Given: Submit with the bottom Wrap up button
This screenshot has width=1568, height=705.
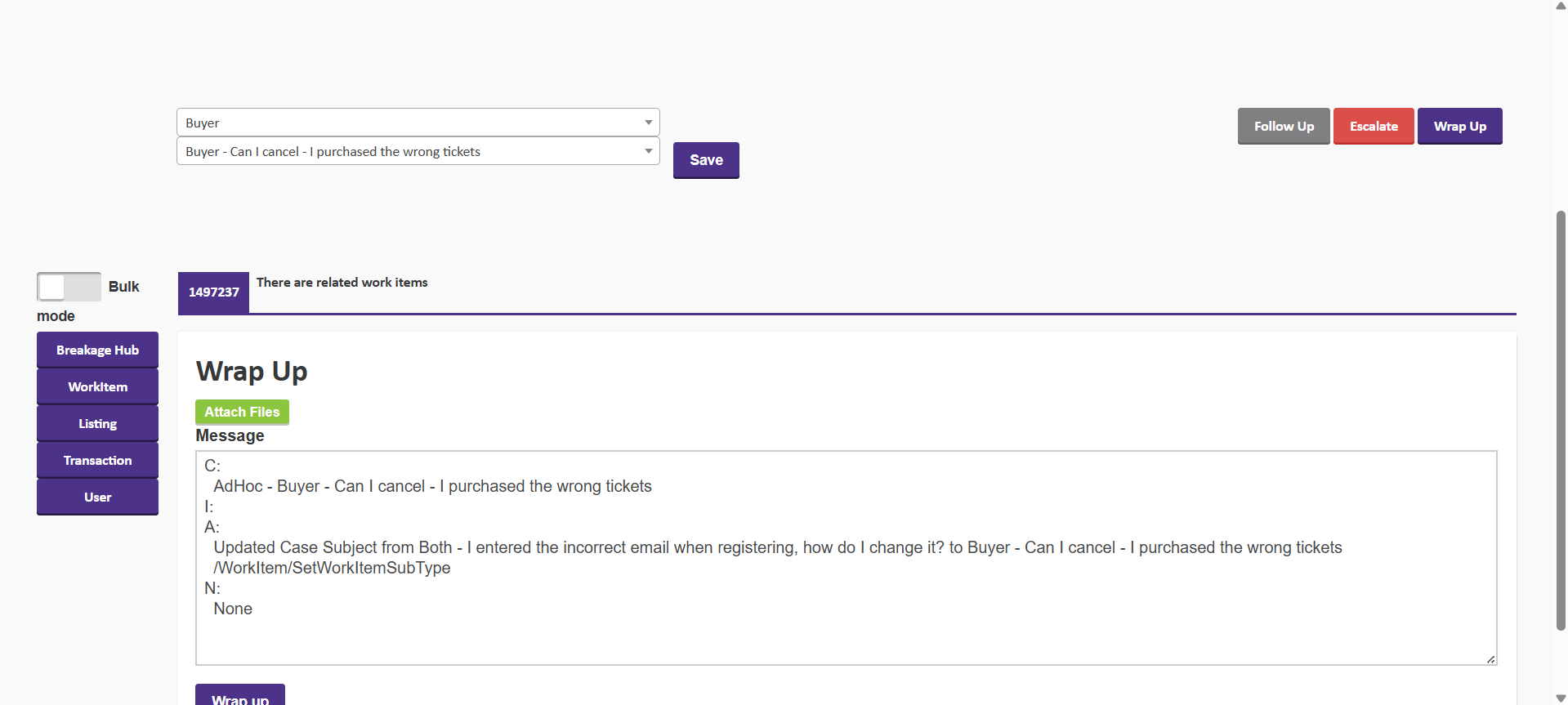Looking at the screenshot, I should point(240,697).
